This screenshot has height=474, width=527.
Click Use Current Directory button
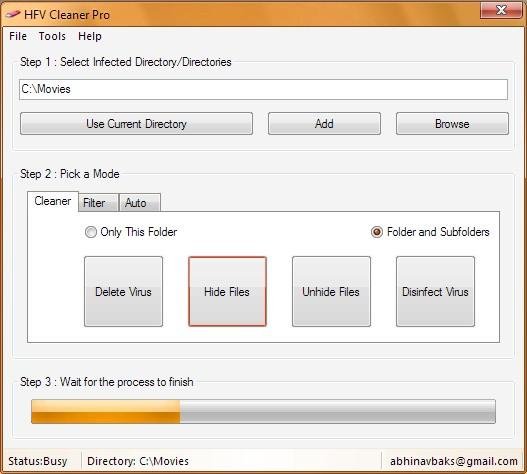coord(136,124)
